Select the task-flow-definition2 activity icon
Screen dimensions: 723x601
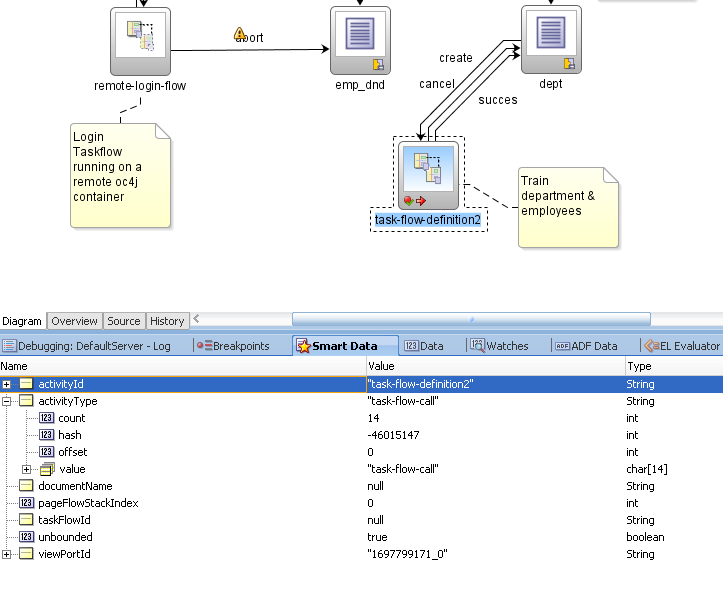428,175
